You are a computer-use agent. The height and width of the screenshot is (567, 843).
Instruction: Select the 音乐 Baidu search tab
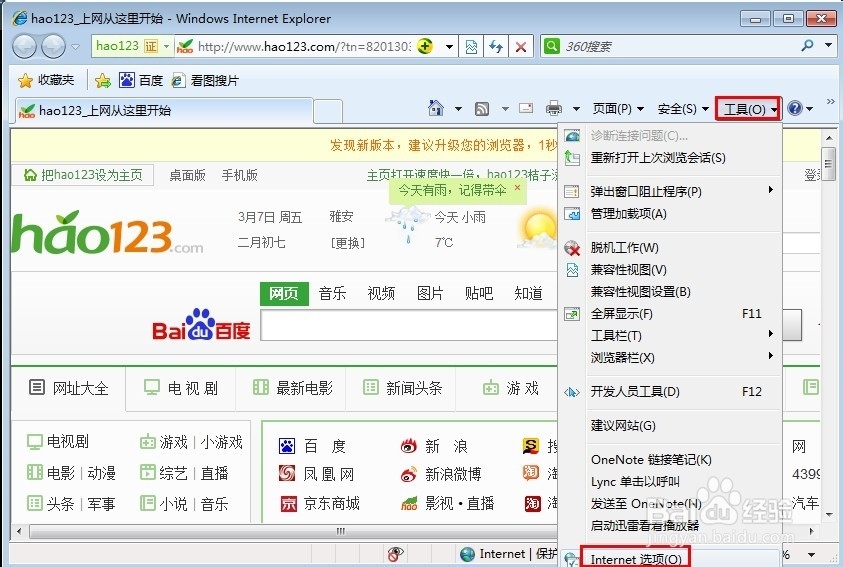point(332,293)
